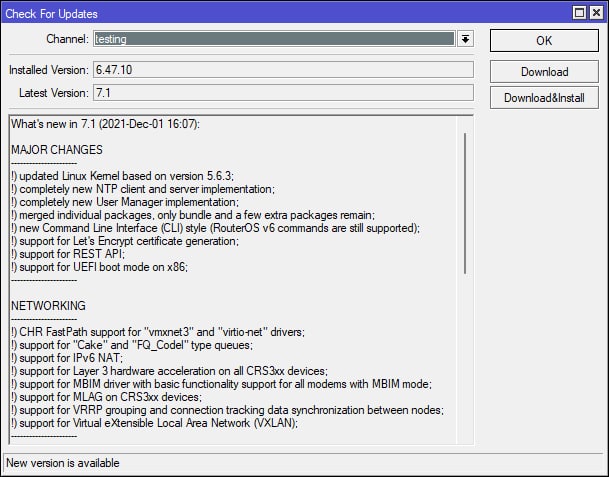This screenshot has width=609, height=477.
Task: Click the Channel field showing testing
Action: [x=274, y=39]
